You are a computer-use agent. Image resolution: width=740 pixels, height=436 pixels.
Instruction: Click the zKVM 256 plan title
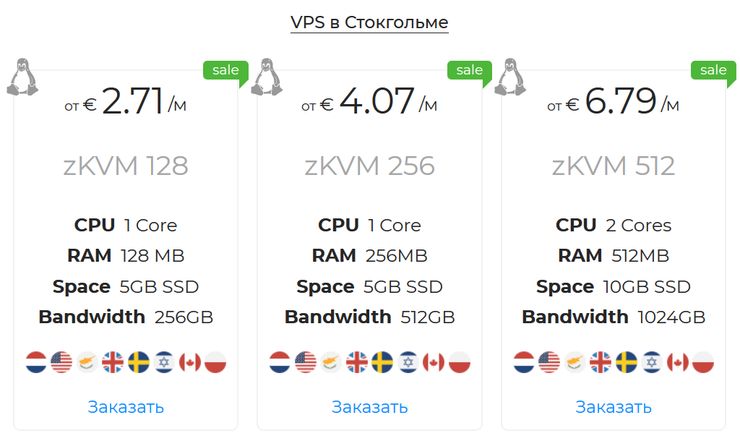370,166
